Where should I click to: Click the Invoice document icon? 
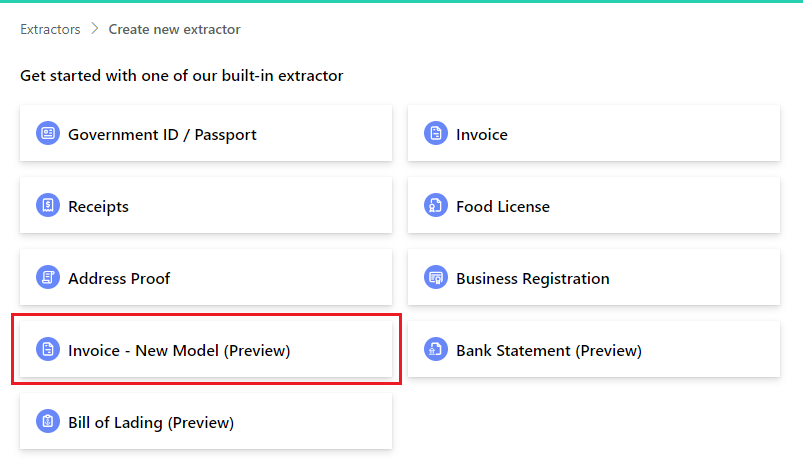click(436, 134)
